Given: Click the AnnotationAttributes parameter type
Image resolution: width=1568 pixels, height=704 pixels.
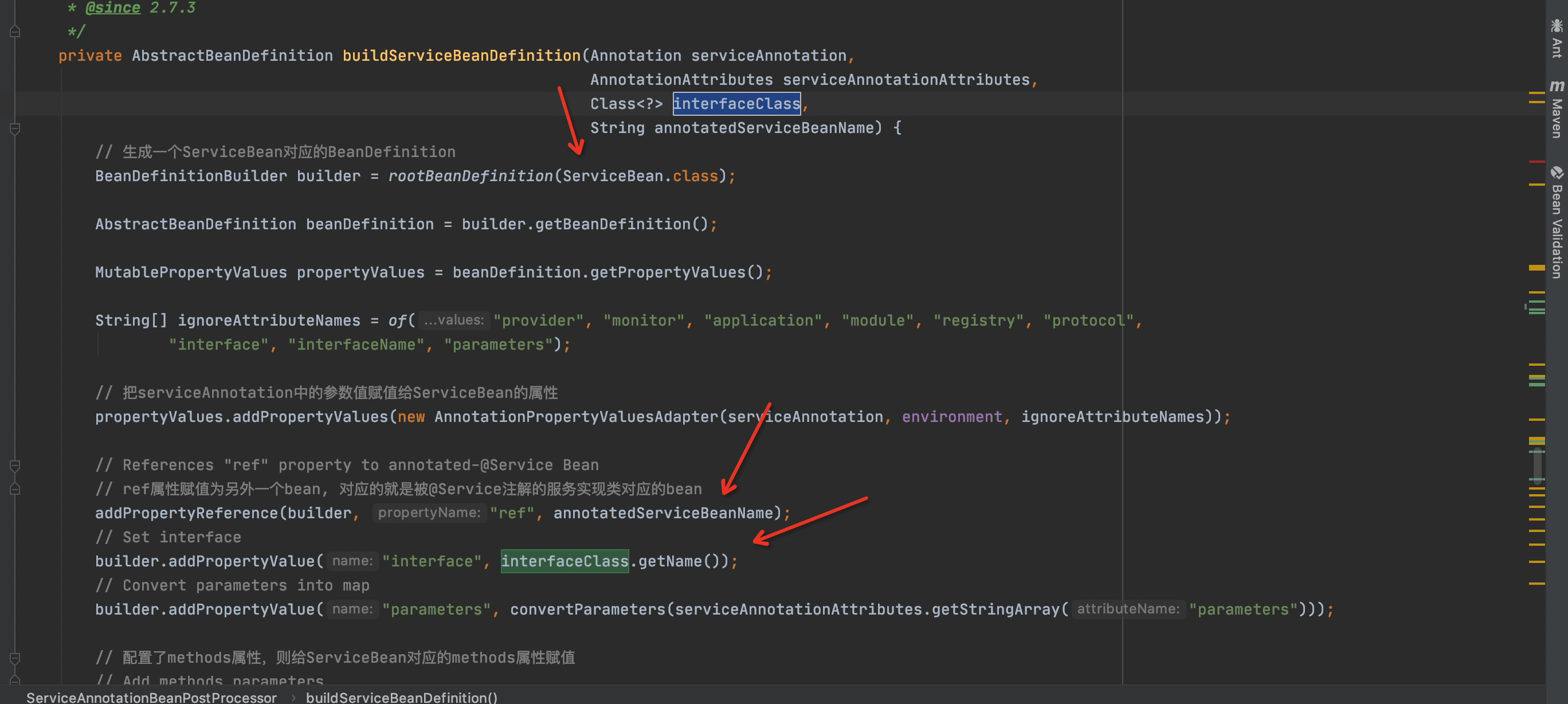Looking at the screenshot, I should click(x=681, y=80).
